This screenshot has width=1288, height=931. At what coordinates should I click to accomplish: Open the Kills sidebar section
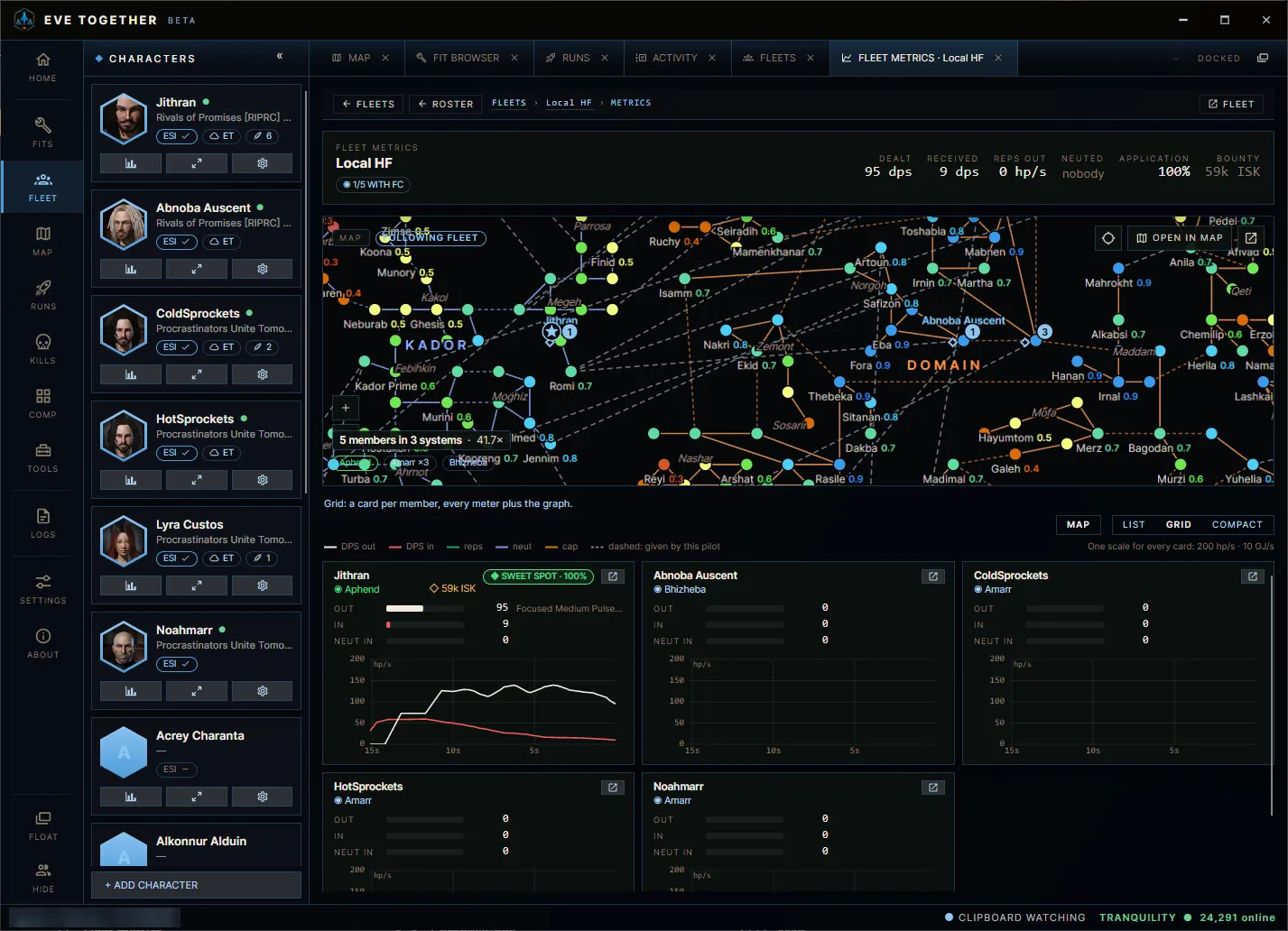click(x=42, y=349)
